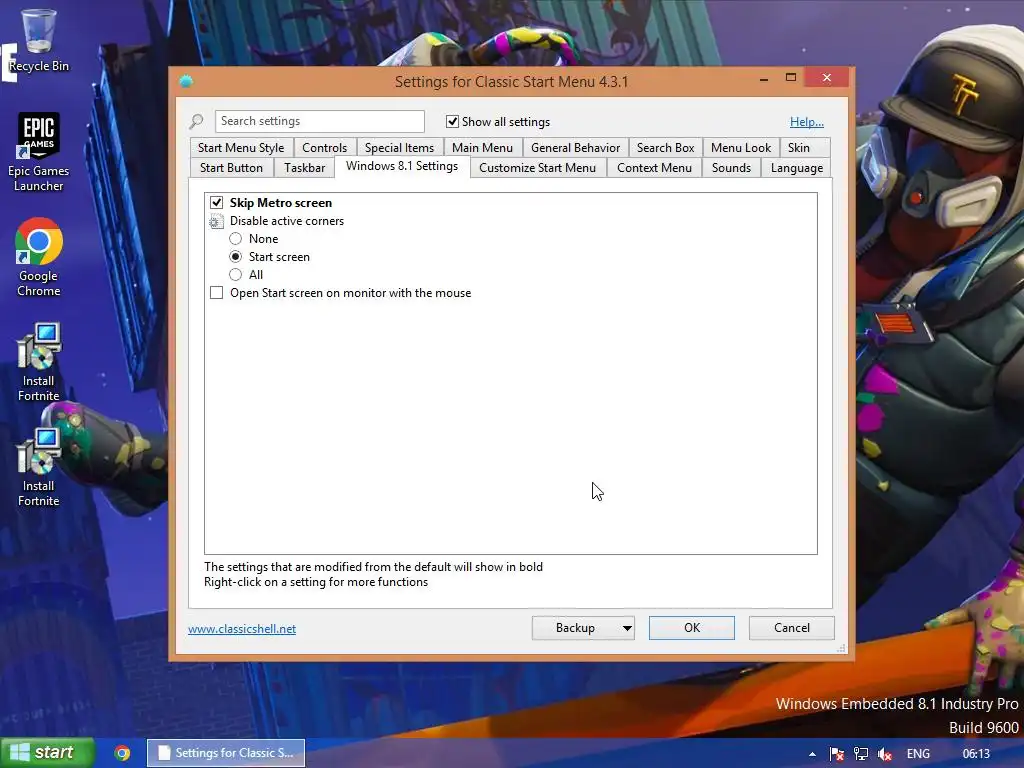The image size is (1024, 768).
Task: Click the 06:13 clock in the tray
Action: click(976, 754)
